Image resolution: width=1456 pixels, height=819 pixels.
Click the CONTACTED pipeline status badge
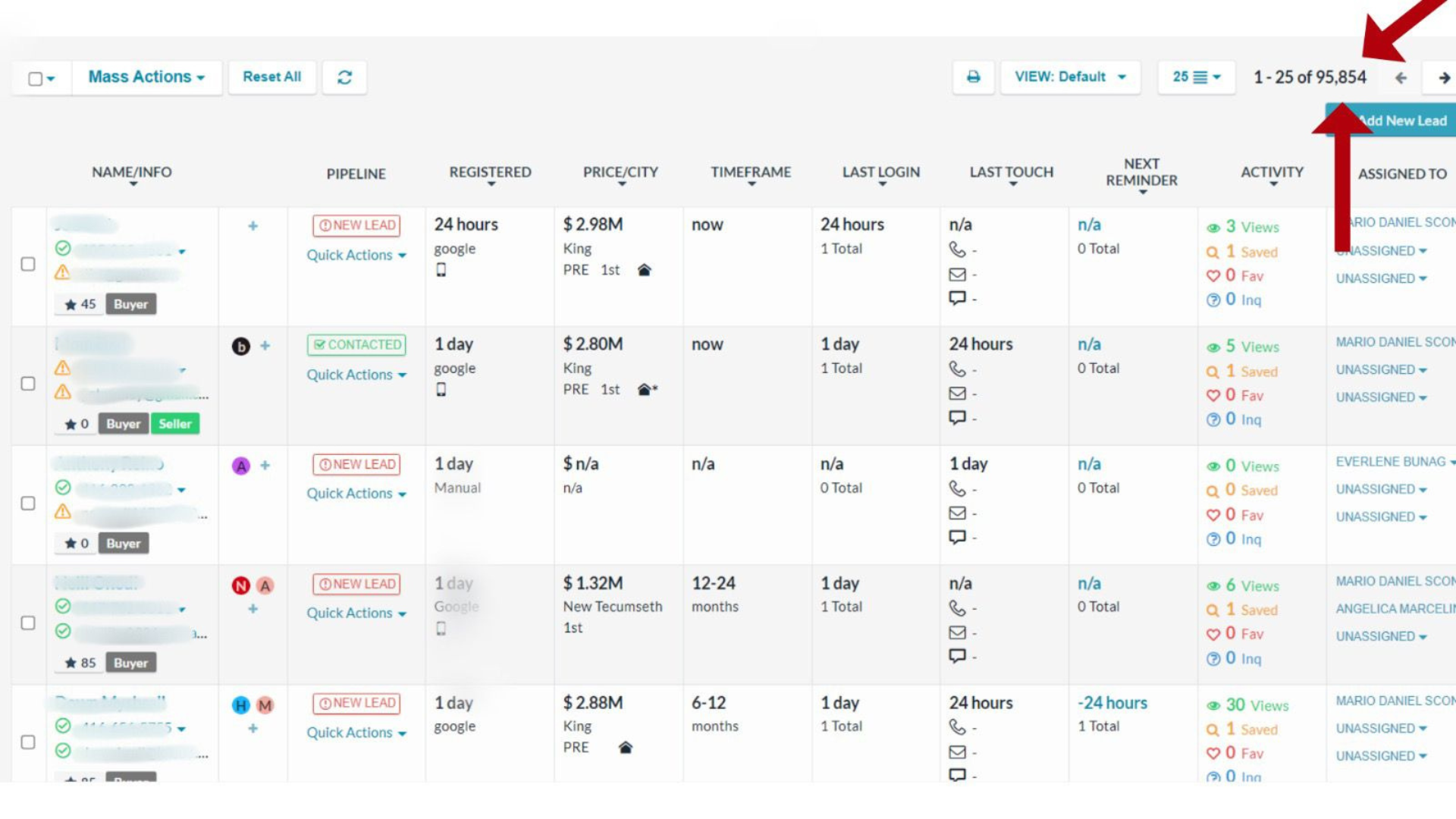[356, 345]
